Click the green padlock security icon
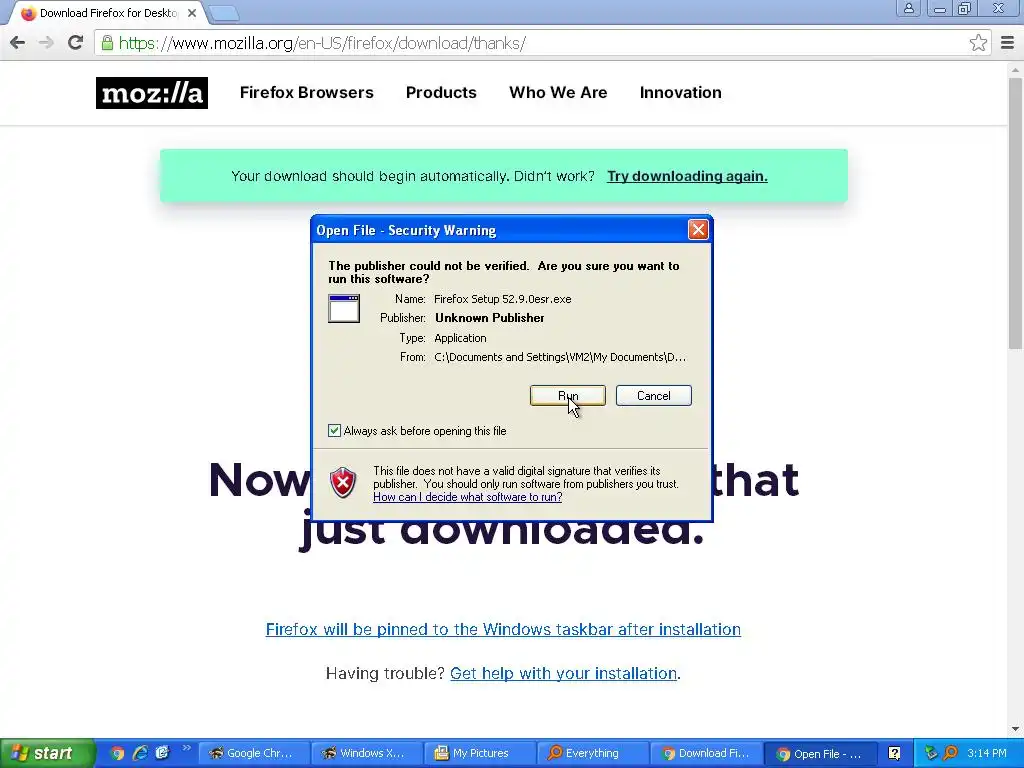Viewport: 1024px width, 768px height. click(107, 43)
